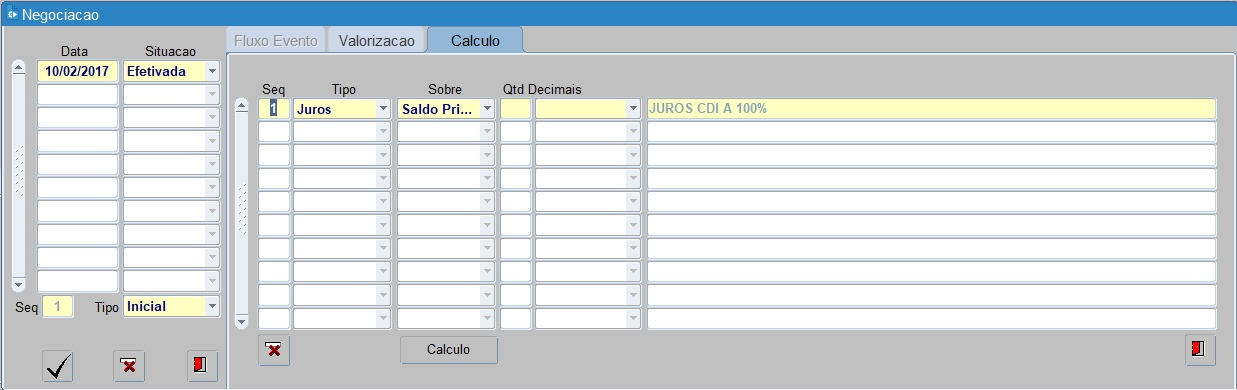1237x390 pixels.
Task: Open the empty Tipo dropdown in the second grid row
Action: tap(384, 132)
